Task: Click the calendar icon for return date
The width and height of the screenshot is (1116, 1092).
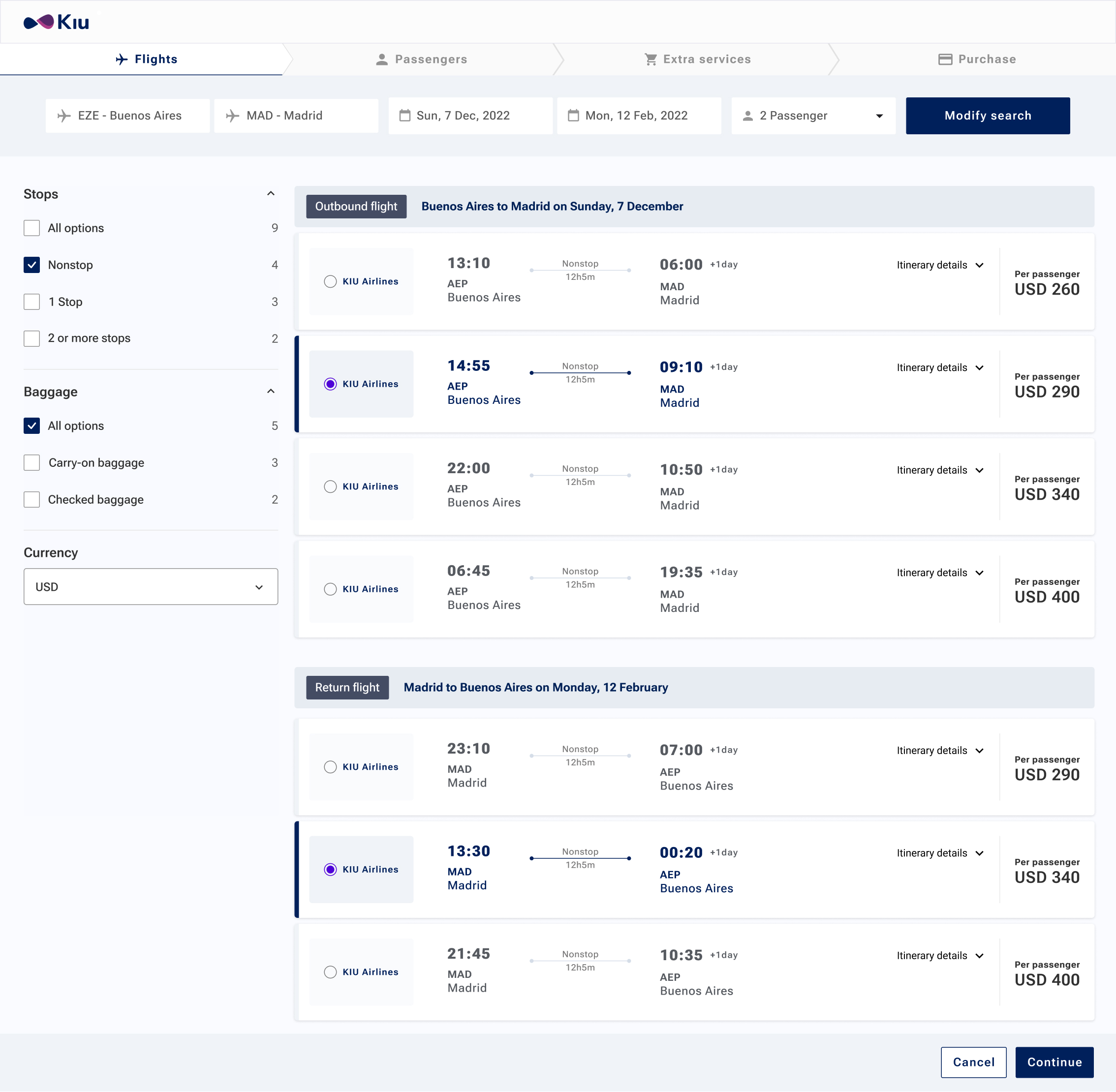Action: pyautogui.click(x=573, y=116)
